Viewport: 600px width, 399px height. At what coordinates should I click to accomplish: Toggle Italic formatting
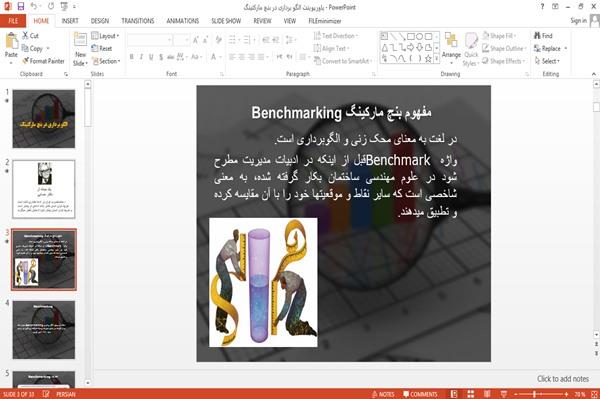click(x=141, y=57)
